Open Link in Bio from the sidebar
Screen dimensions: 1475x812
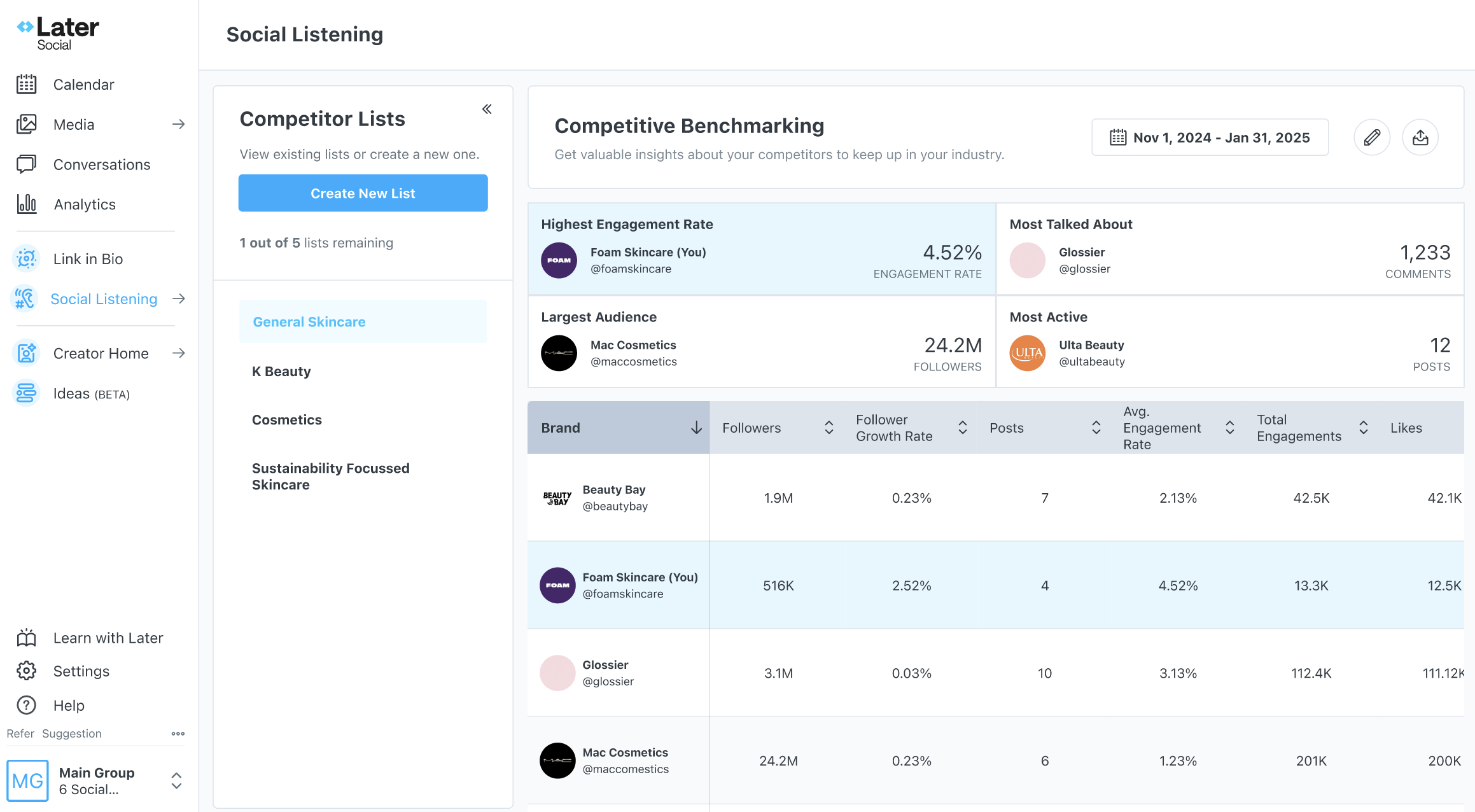click(88, 258)
